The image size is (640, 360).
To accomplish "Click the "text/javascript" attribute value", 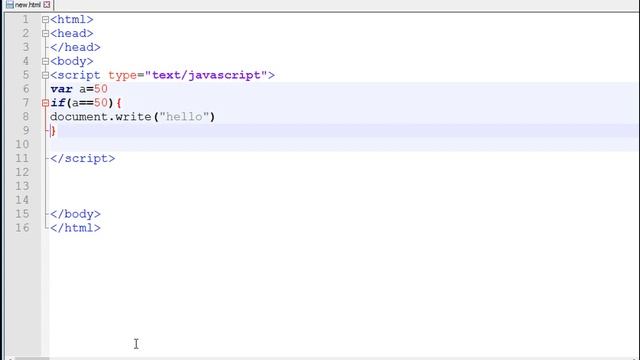I will tap(206, 75).
